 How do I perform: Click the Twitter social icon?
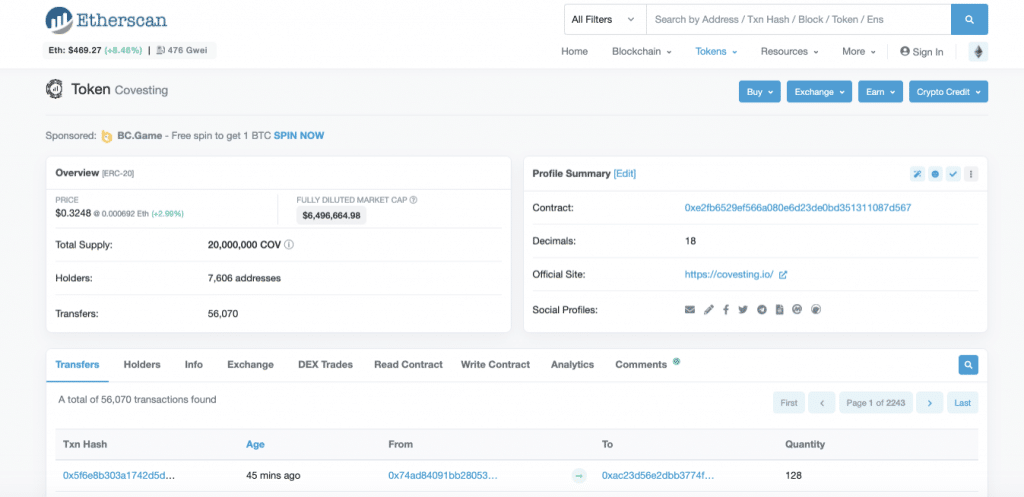pos(743,310)
